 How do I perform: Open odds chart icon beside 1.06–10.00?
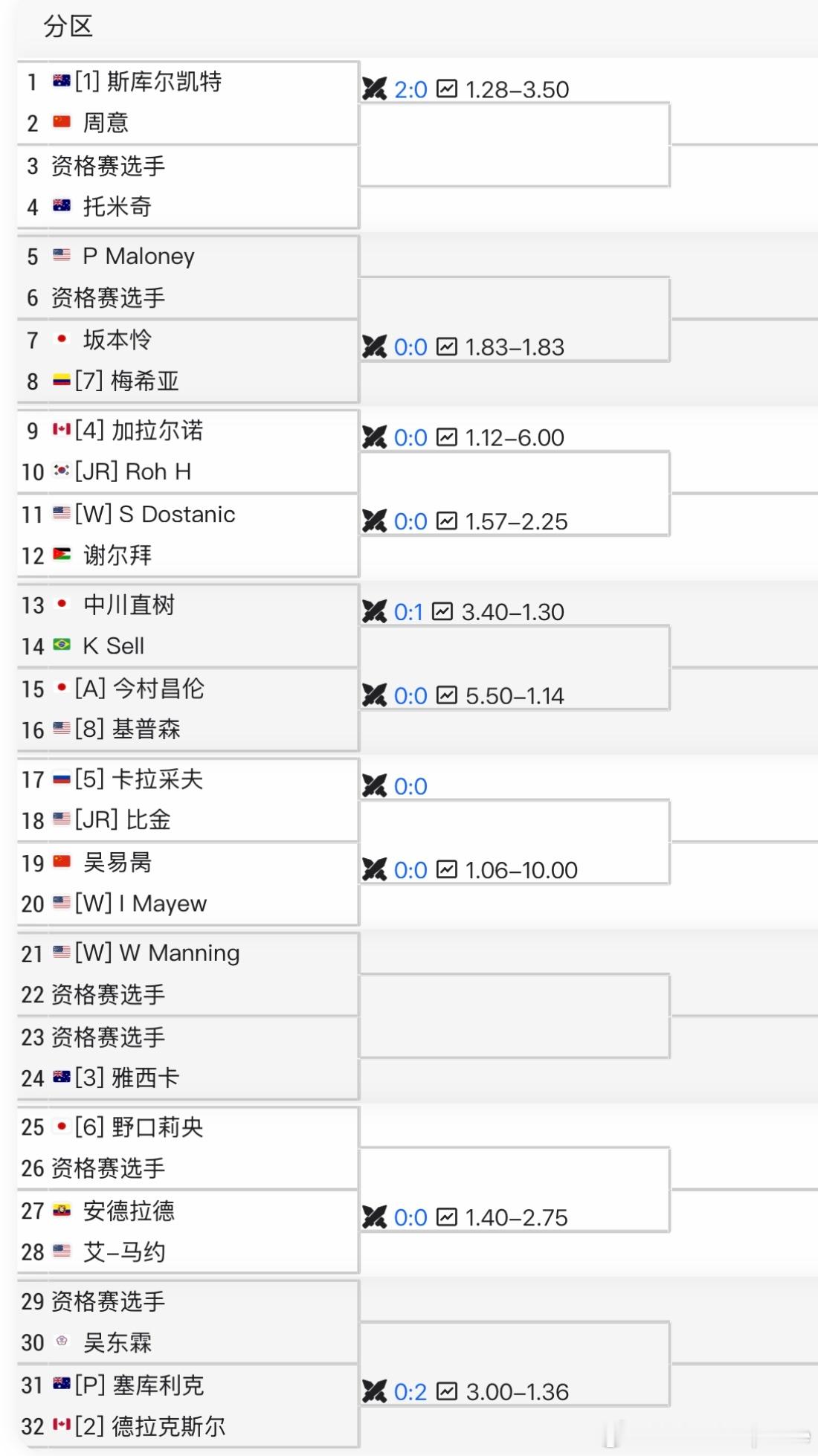coord(446,870)
